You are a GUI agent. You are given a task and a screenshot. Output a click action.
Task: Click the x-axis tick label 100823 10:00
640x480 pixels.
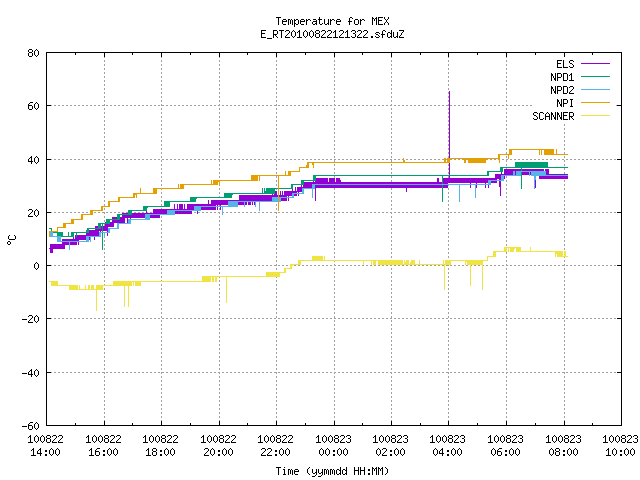(x=620, y=446)
